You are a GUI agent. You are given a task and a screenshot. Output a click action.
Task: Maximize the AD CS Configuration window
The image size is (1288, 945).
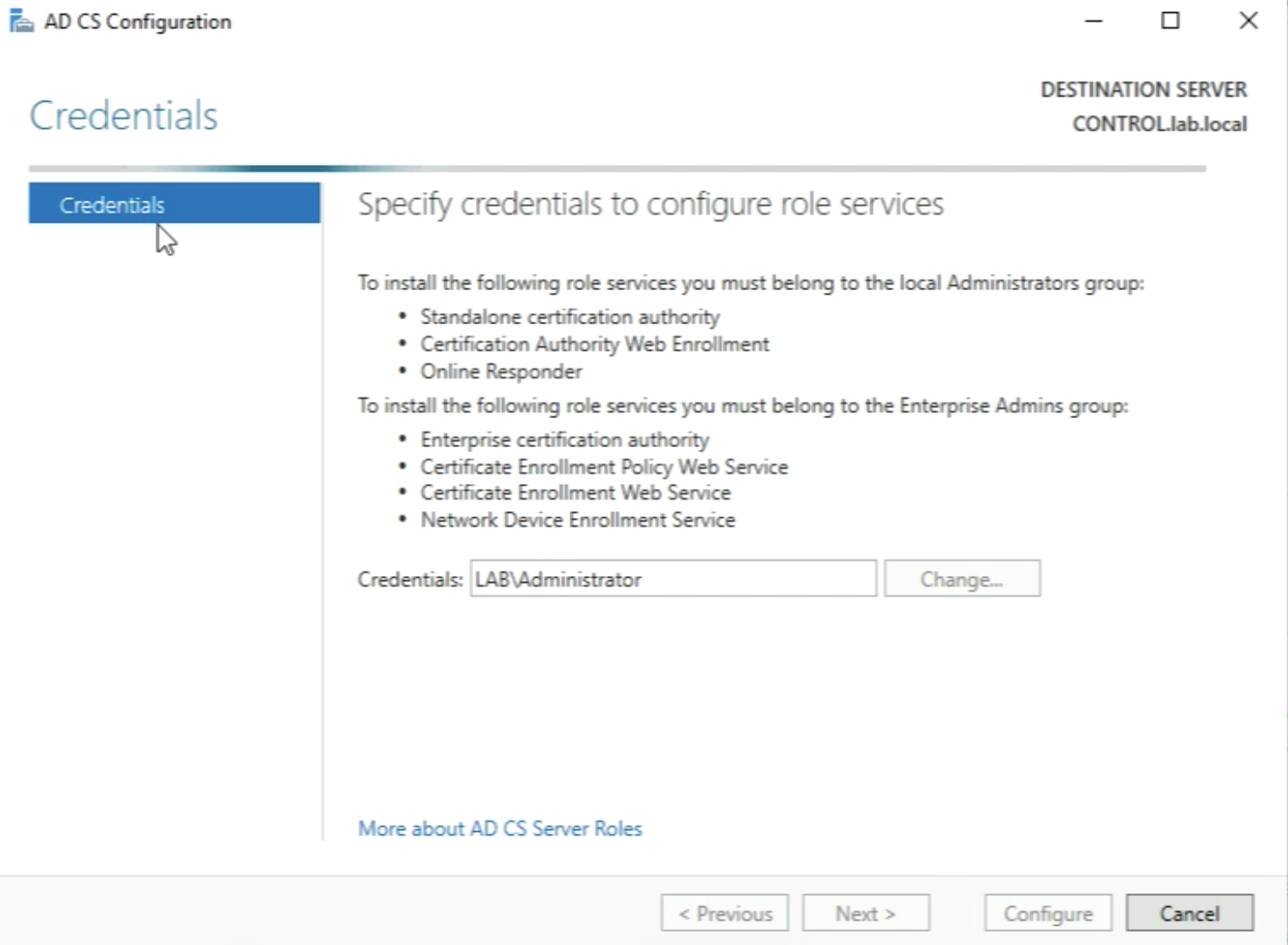coord(1170,21)
